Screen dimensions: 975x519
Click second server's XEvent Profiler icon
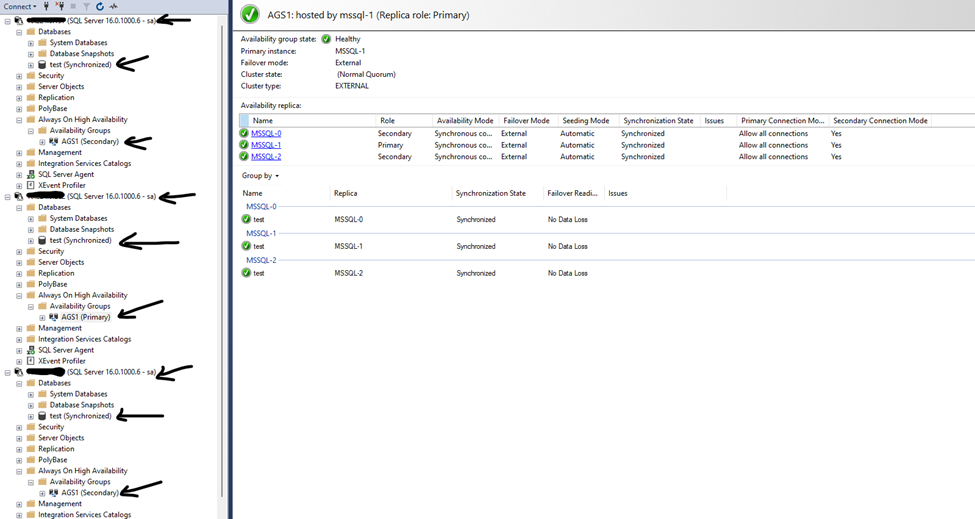tap(30, 361)
